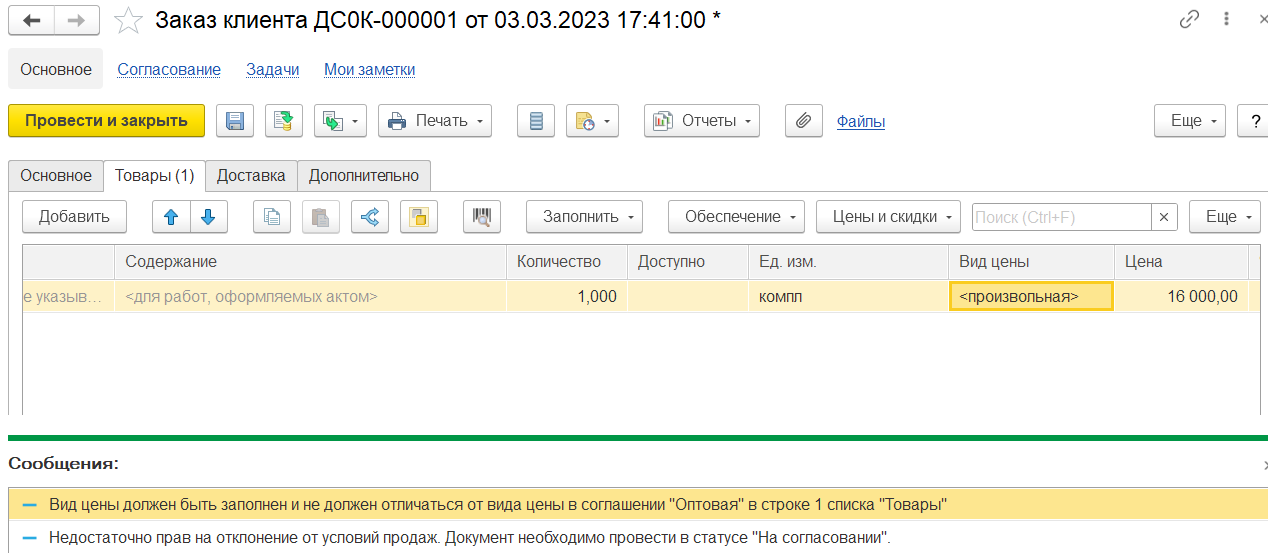Click the copy rows icon

[272, 217]
